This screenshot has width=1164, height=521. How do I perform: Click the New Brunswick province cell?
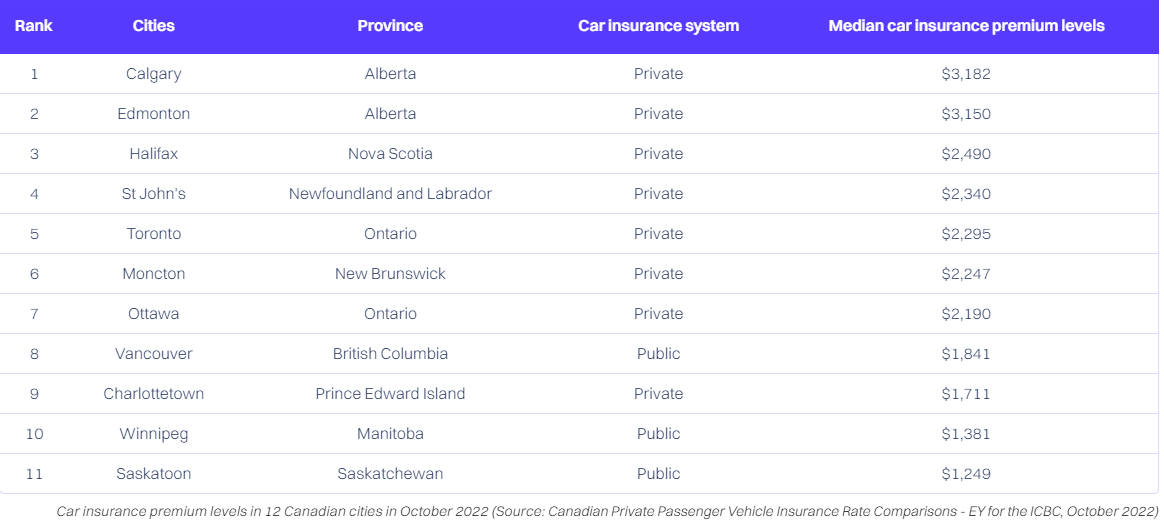click(x=390, y=275)
